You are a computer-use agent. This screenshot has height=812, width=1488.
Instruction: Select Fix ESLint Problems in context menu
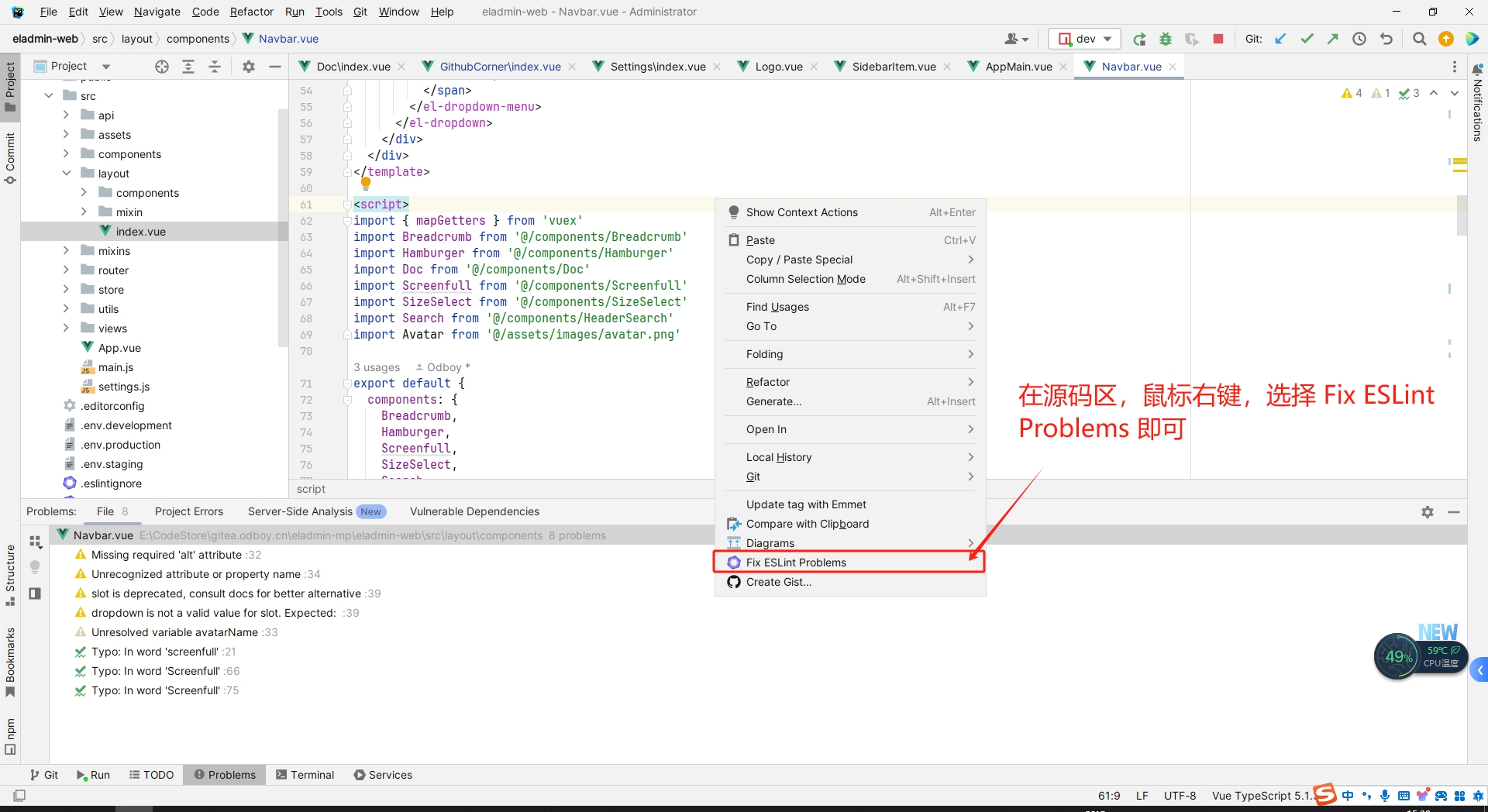(796, 563)
